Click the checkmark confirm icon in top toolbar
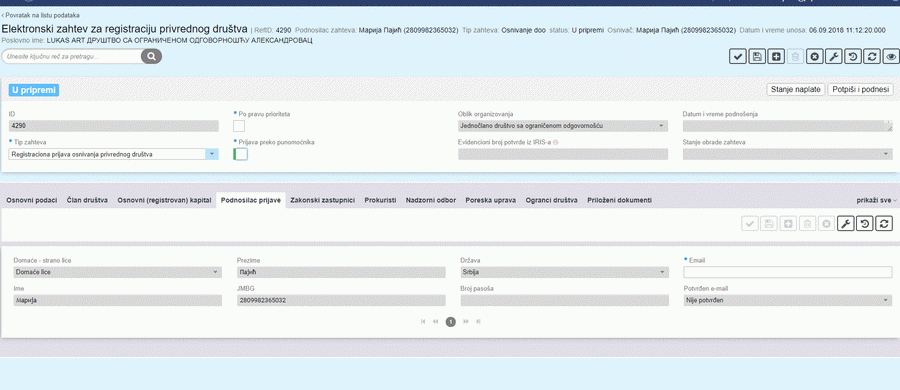Image resolution: width=900 pixels, height=390 pixels. pyautogui.click(x=738, y=56)
